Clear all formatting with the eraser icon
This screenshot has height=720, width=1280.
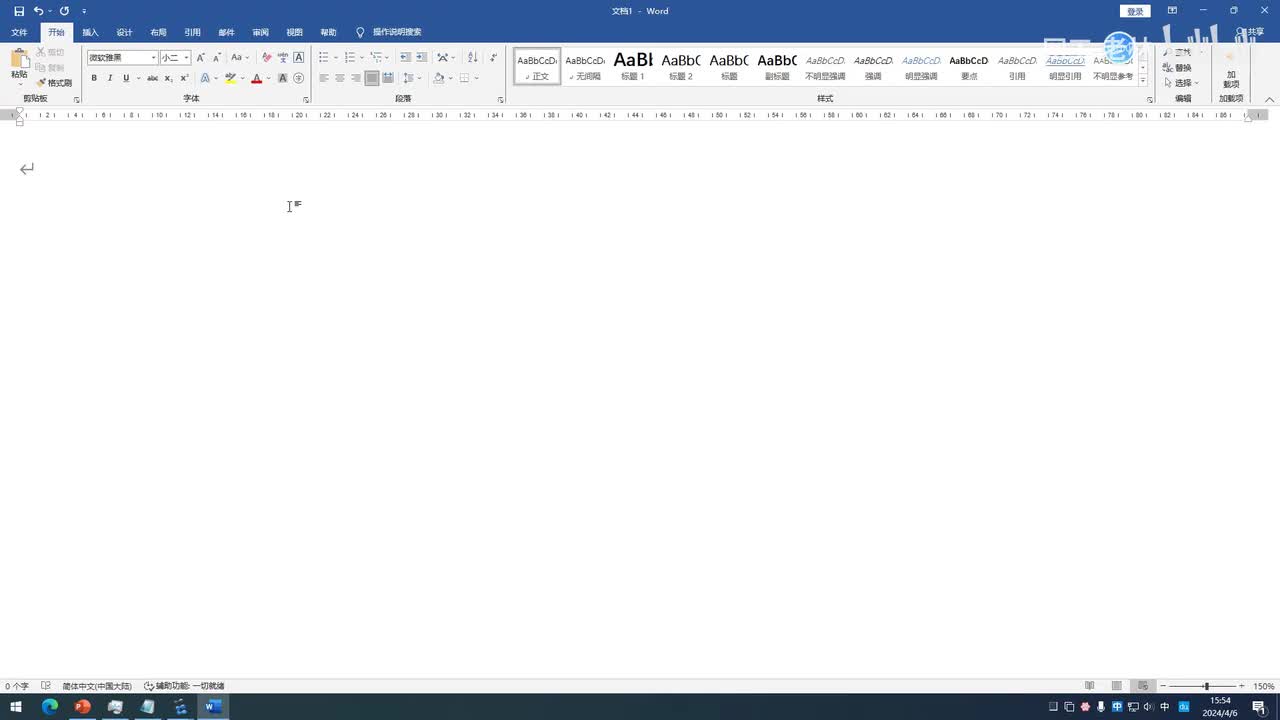(x=266, y=58)
